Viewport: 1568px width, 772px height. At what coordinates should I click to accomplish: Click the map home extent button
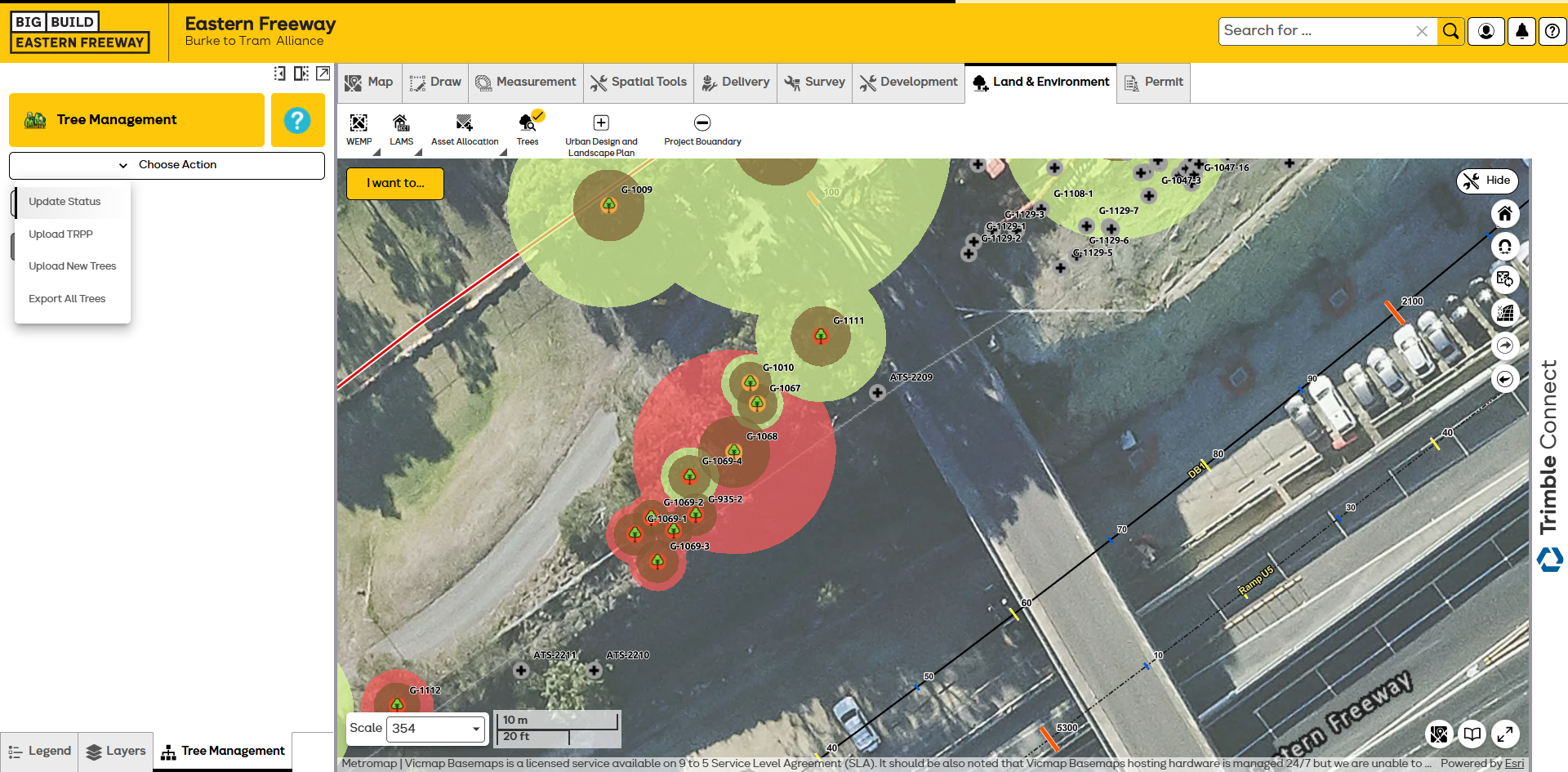point(1505,214)
